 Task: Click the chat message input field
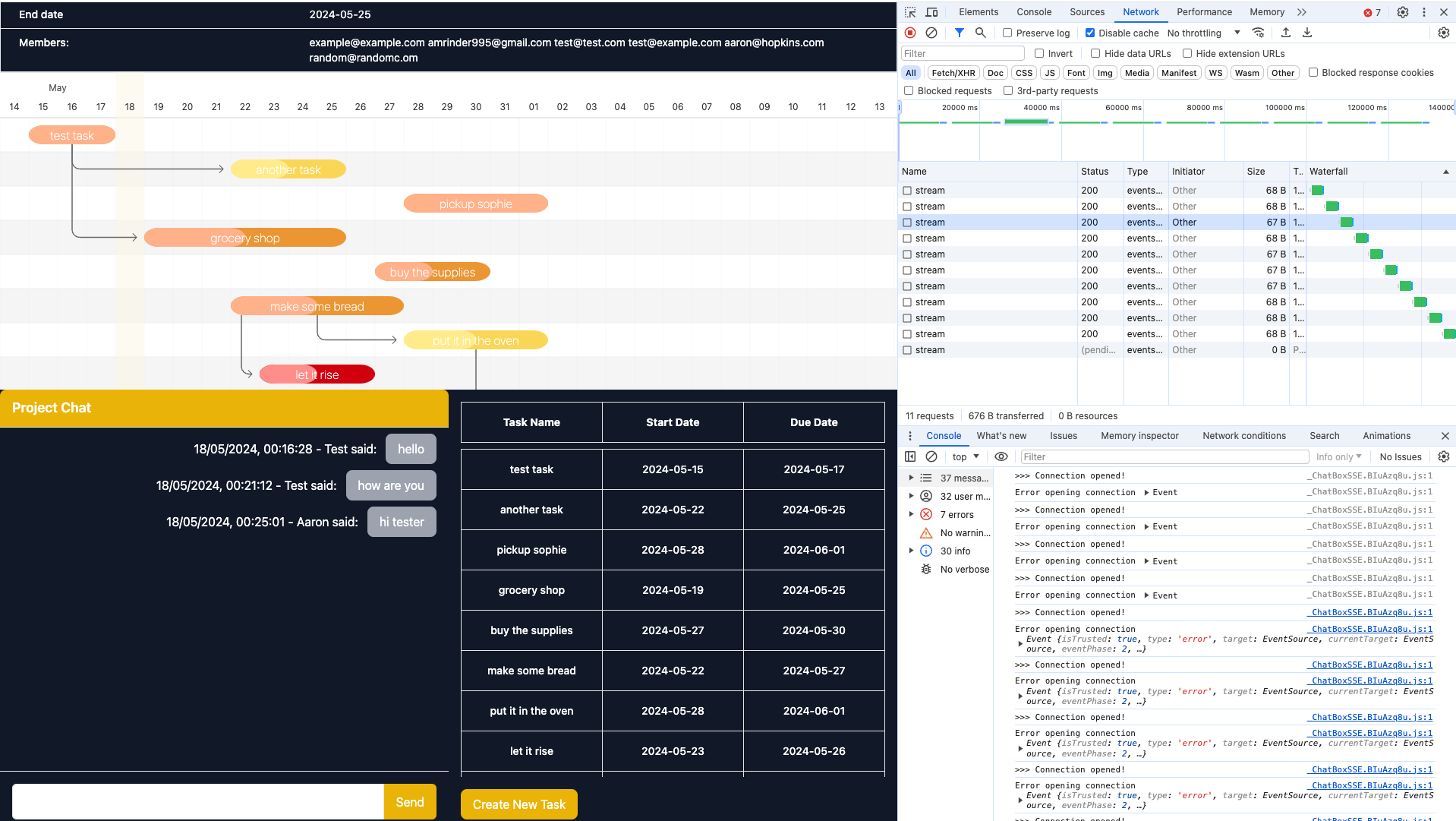(x=197, y=801)
